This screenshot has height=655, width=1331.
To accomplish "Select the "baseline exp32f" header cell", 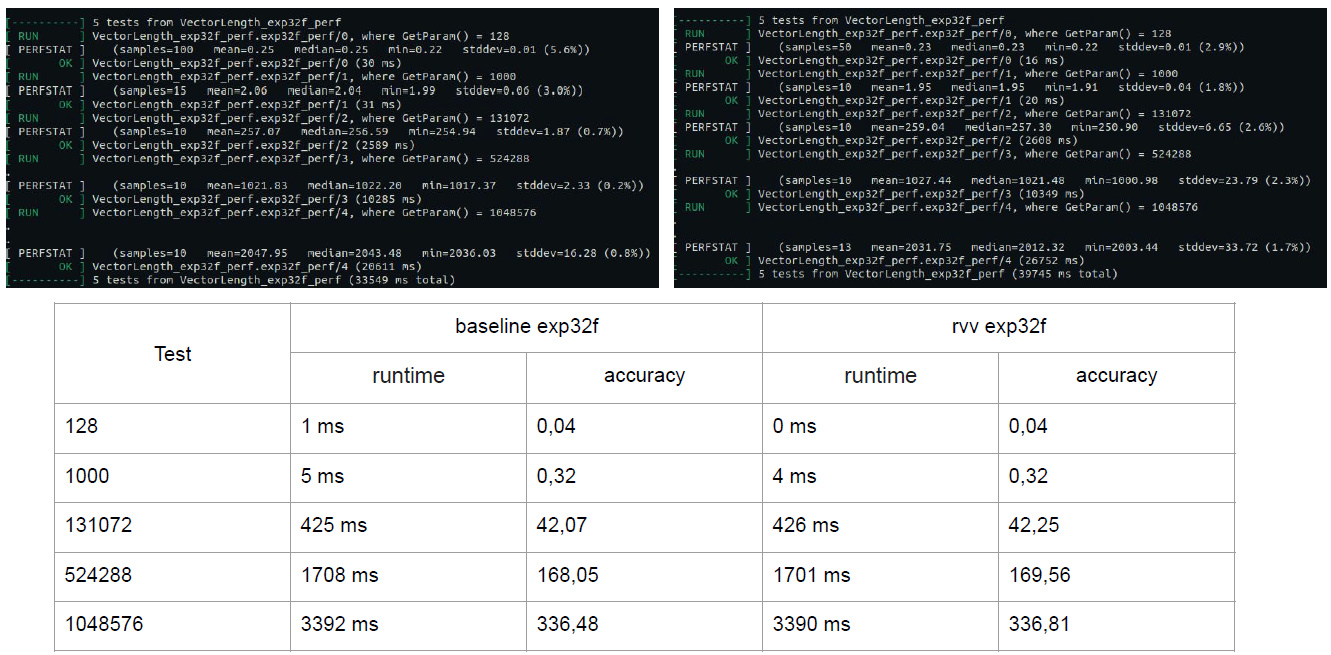I will (x=526, y=327).
